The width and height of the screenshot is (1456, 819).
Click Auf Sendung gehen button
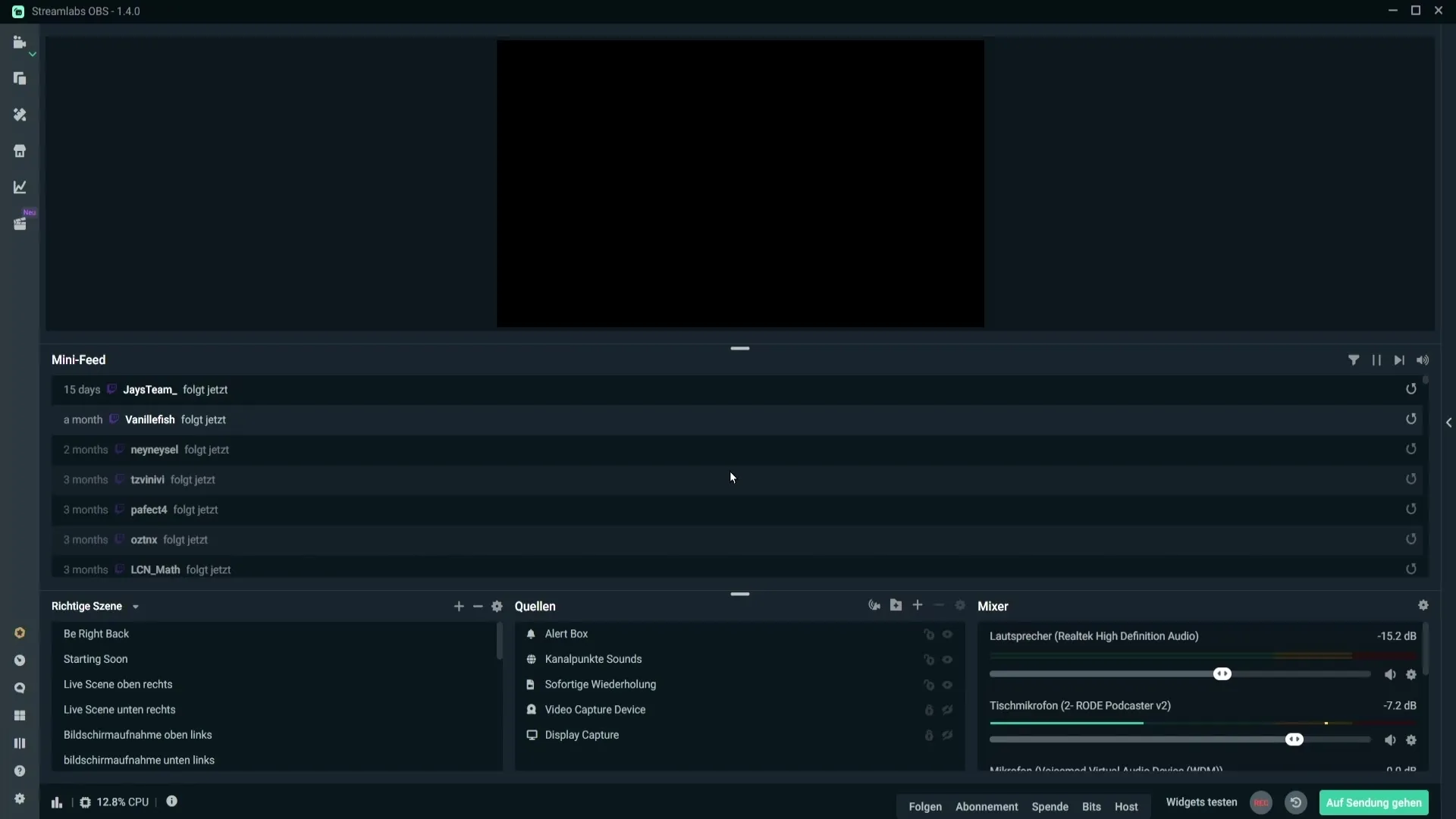click(1373, 802)
